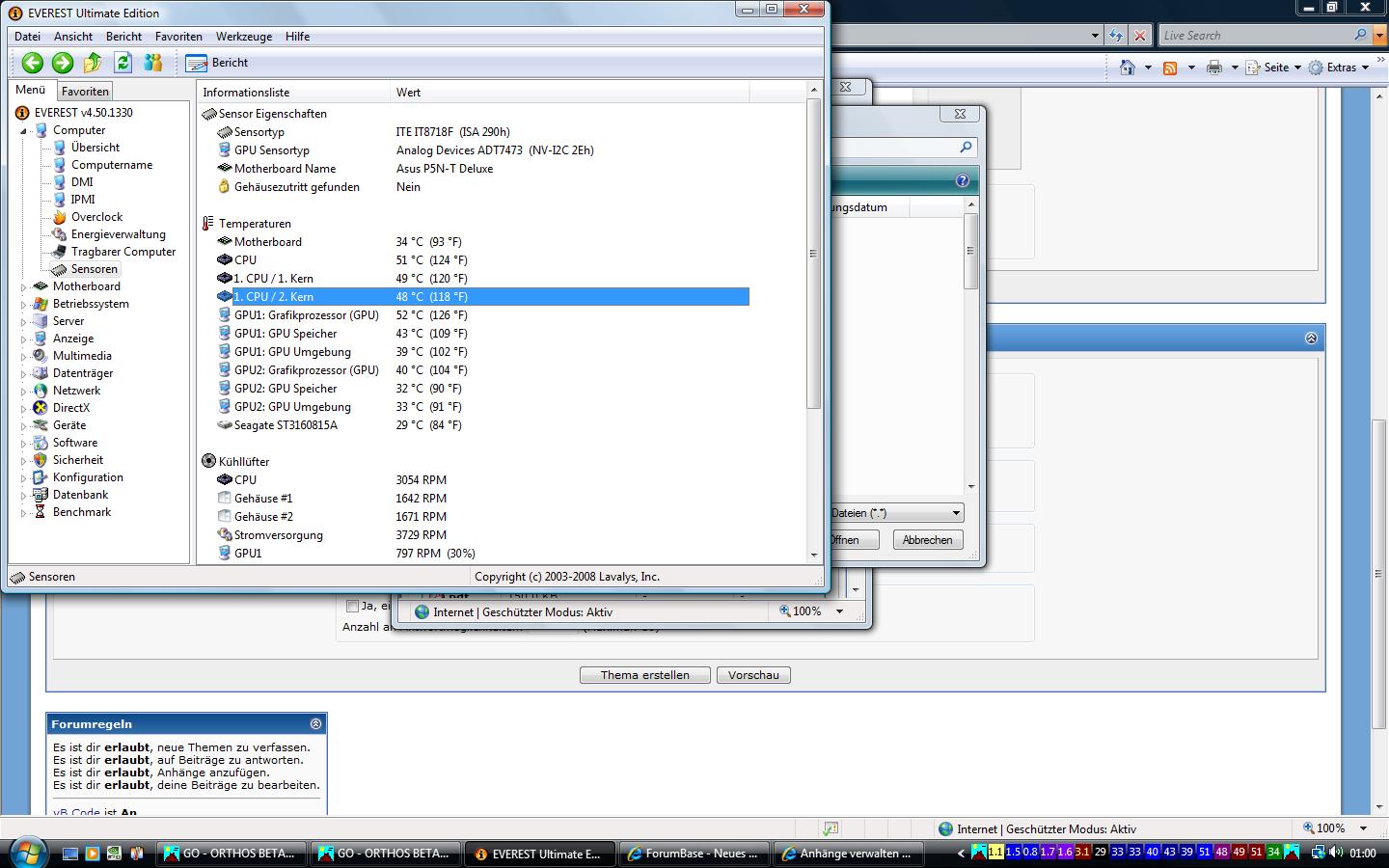Screen dimensions: 1389x868
Task: Switch to the Menü tab in side panel
Action: click(31, 90)
